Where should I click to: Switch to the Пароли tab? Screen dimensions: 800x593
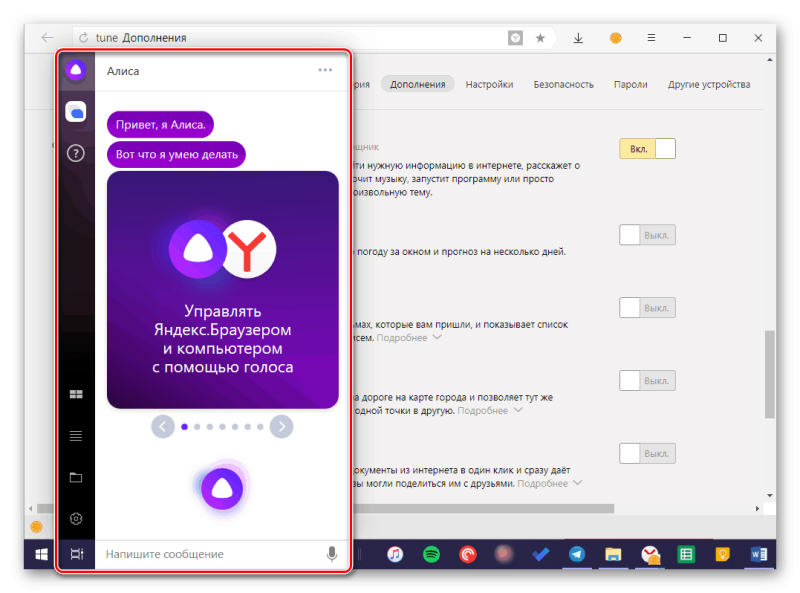(x=631, y=84)
